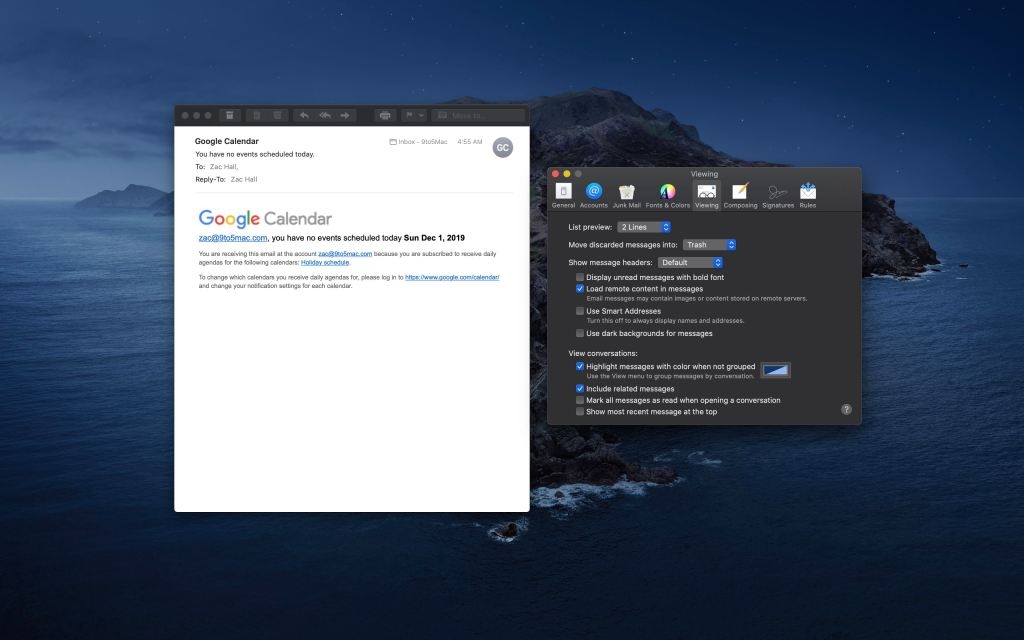Click the blue highlight color swatch

coord(775,370)
